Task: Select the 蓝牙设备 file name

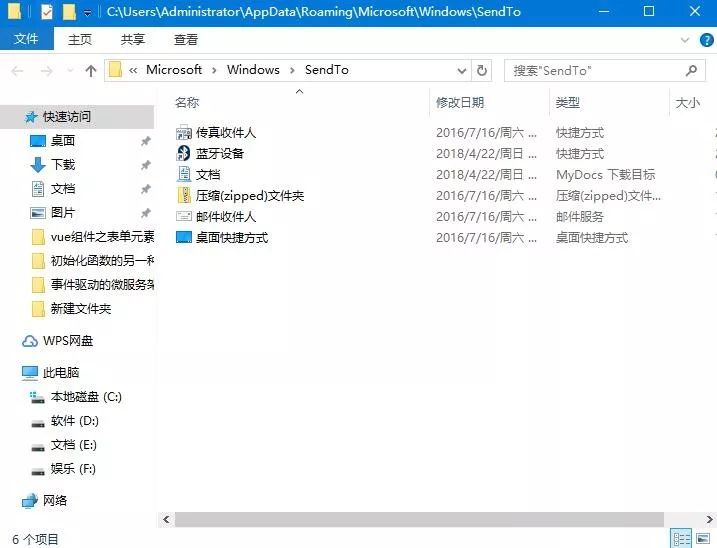Action: coord(220,154)
